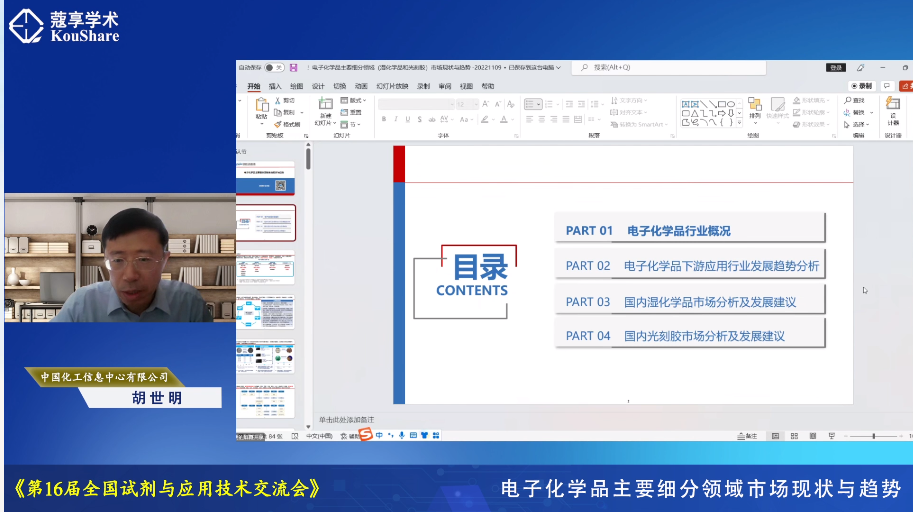The width and height of the screenshot is (913, 512).
Task: Click the Record button at top right
Action: (861, 86)
